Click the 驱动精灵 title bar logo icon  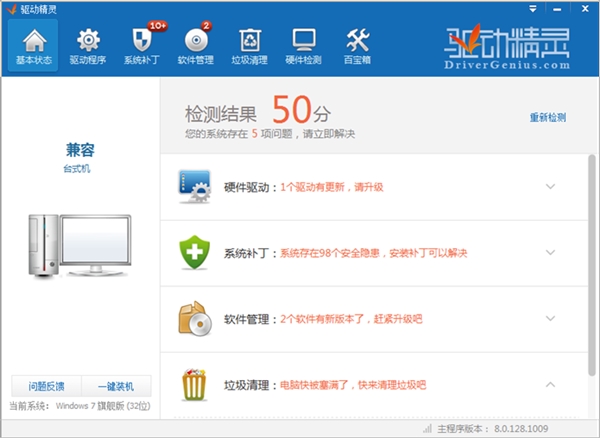coord(12,9)
